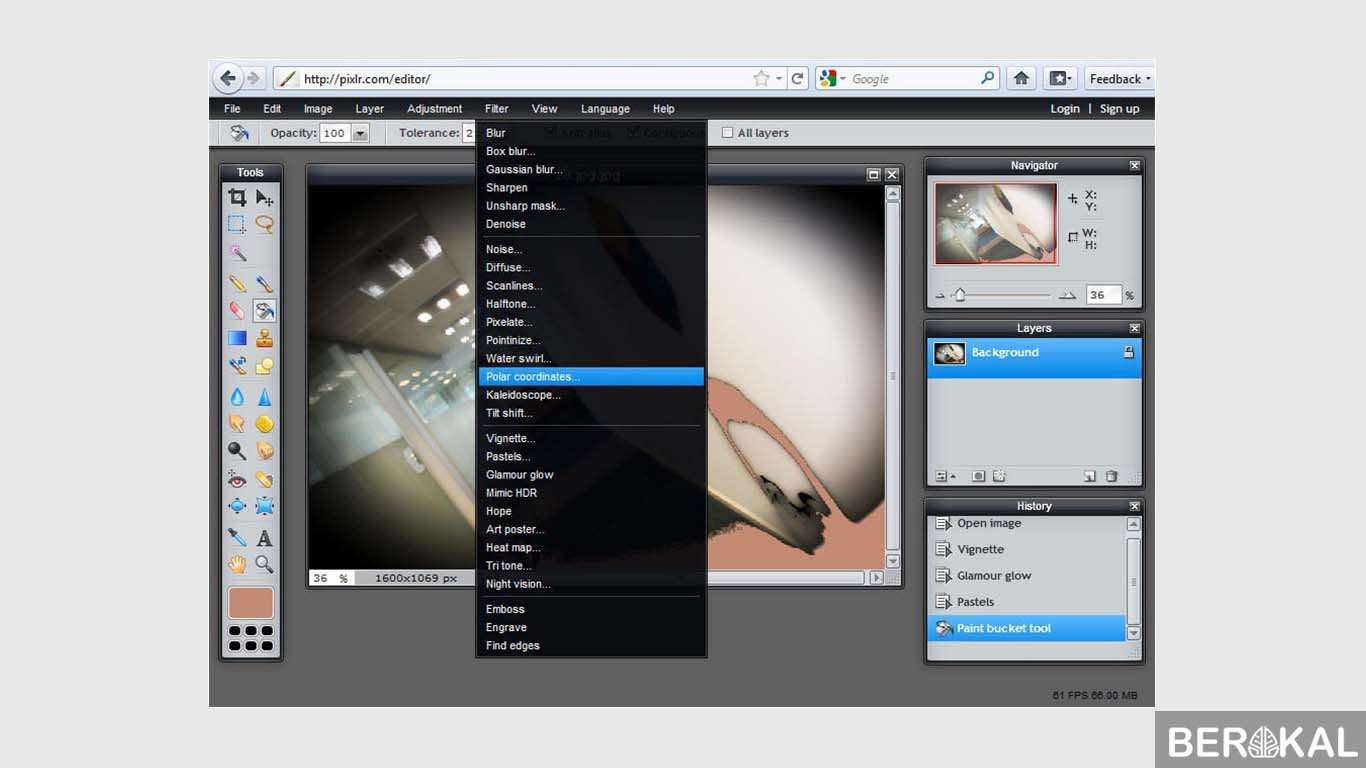Open layer styles icon in Layers panel
This screenshot has width=1366, height=768.
click(998, 476)
